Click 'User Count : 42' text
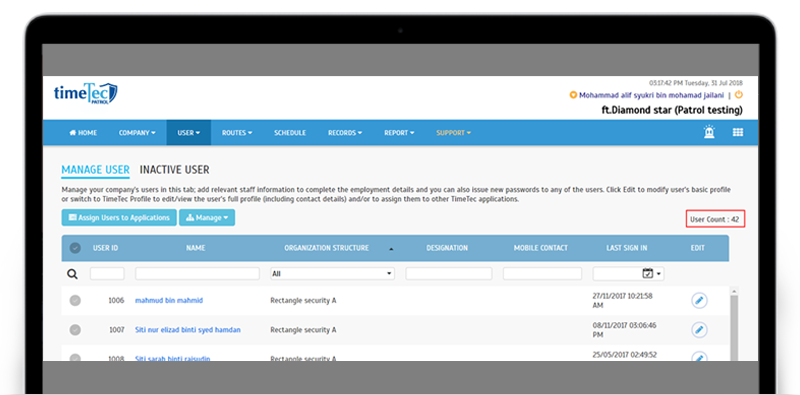 coord(715,219)
